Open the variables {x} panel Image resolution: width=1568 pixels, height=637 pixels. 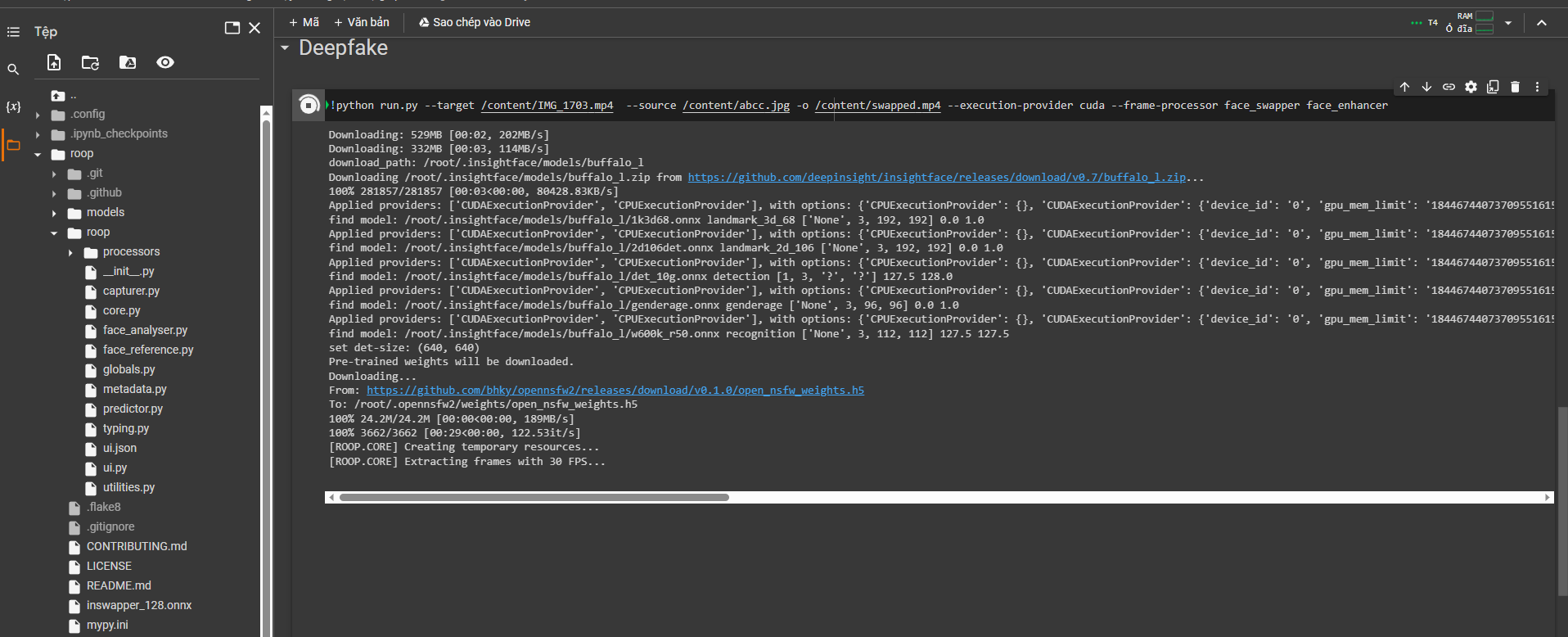[x=13, y=107]
